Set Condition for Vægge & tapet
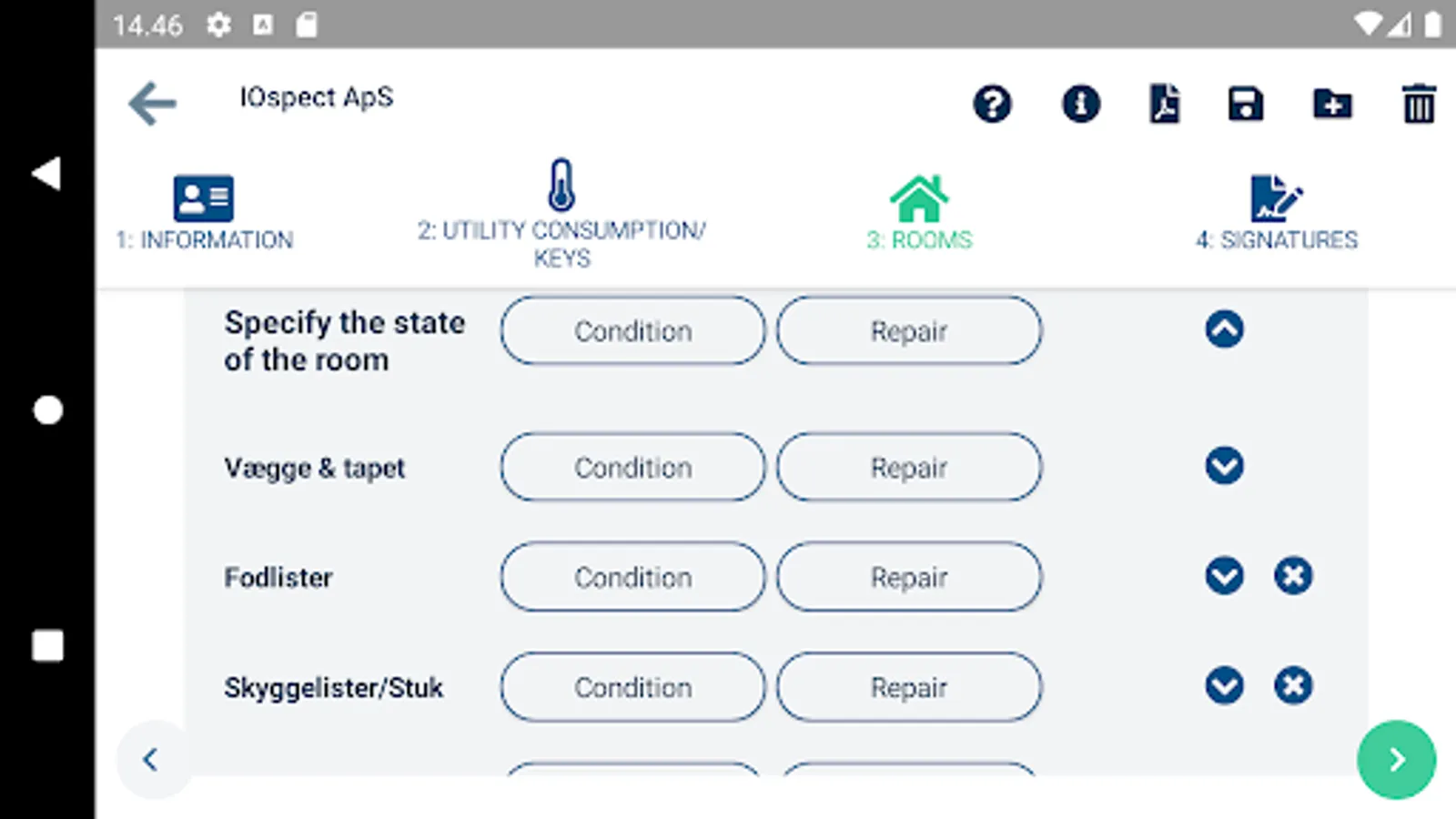Screen dimensions: 1456x819 click(632, 467)
